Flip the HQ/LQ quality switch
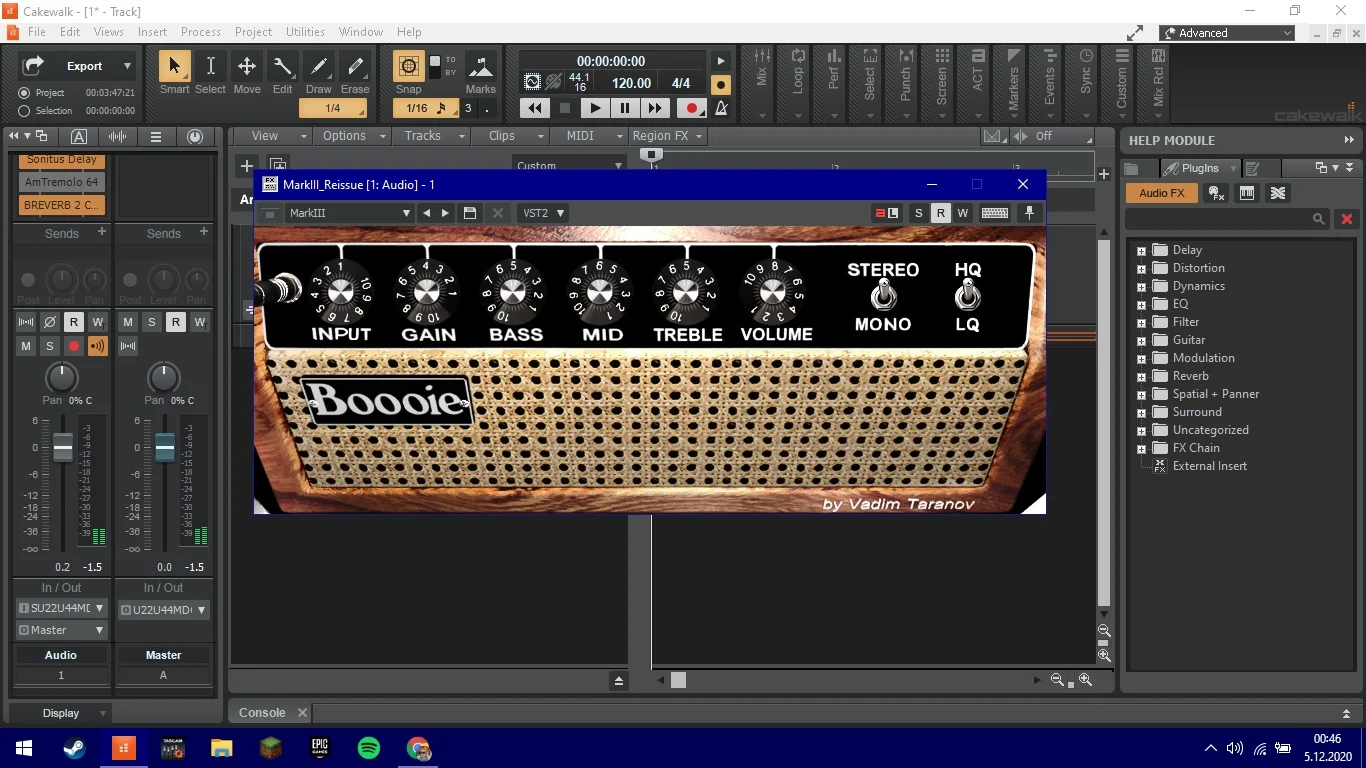 [x=967, y=297]
